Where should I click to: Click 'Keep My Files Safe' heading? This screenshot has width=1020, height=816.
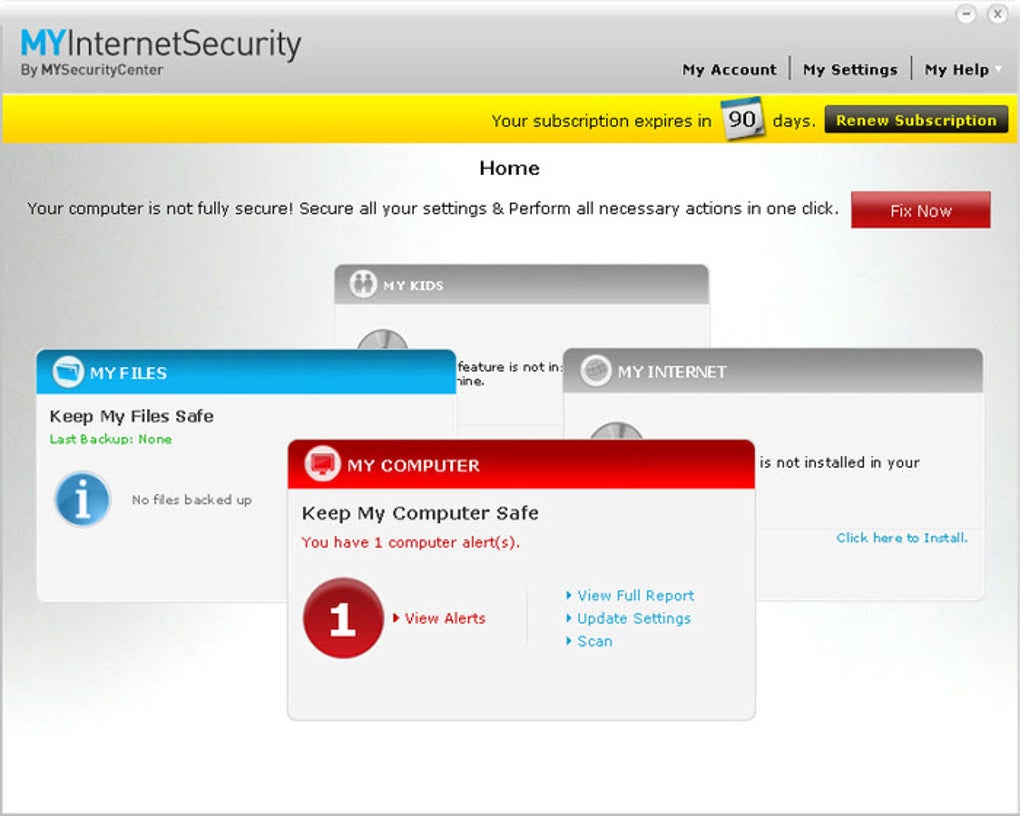[x=131, y=416]
